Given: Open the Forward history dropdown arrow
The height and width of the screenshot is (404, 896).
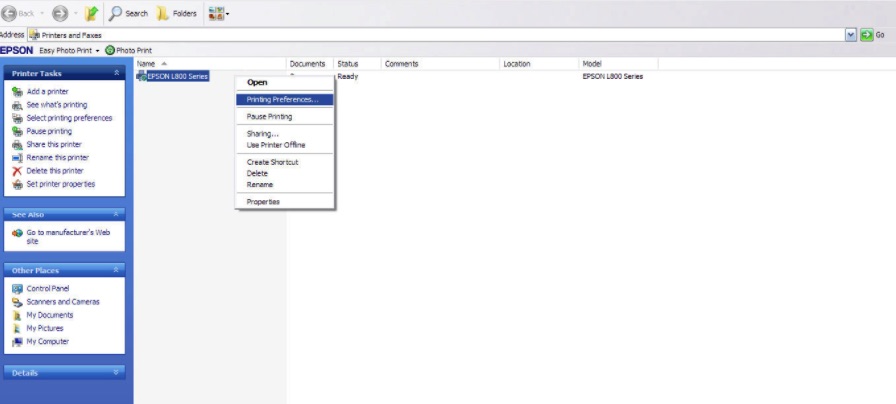Looking at the screenshot, I should pyautogui.click(x=75, y=13).
